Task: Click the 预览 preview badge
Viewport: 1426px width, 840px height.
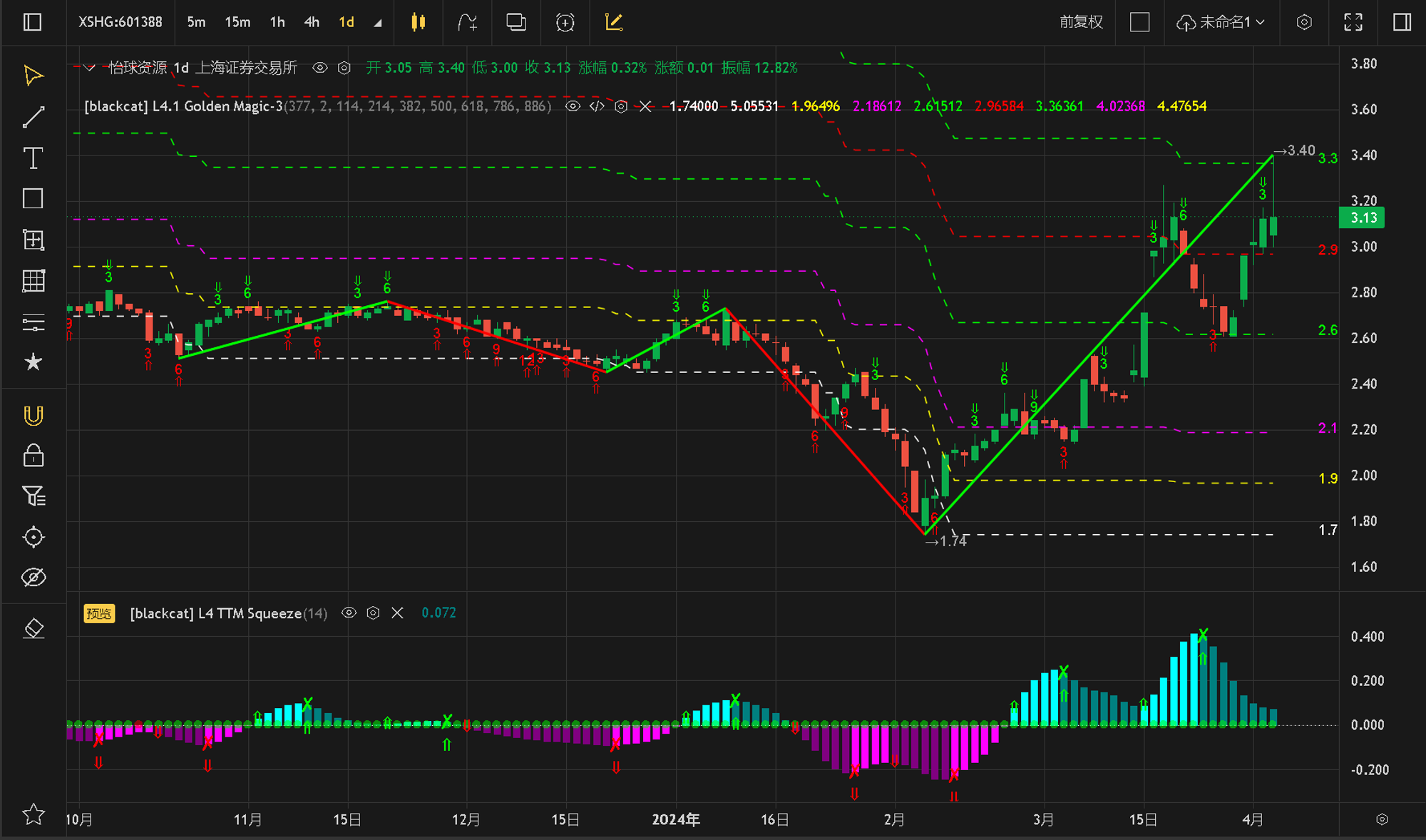Action: pyautogui.click(x=99, y=613)
